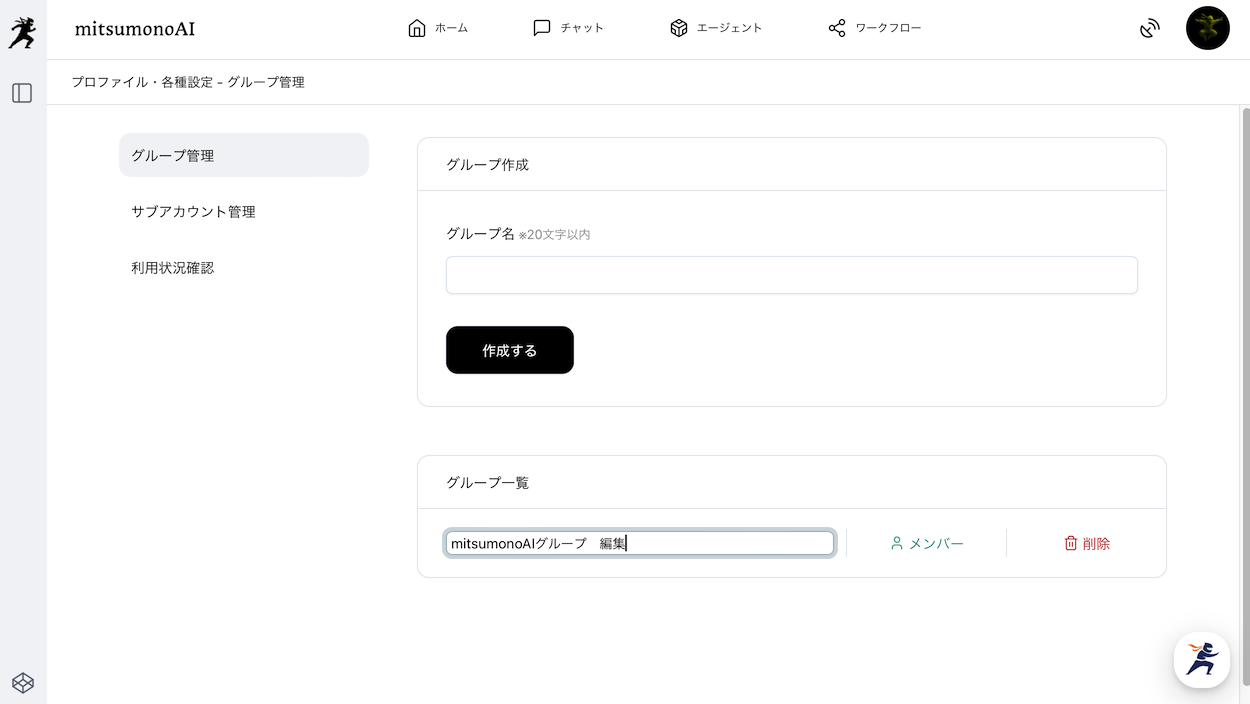The height and width of the screenshot is (704, 1250).
Task: Switch to サブアカウント管理 section
Action: pyautogui.click(x=193, y=212)
